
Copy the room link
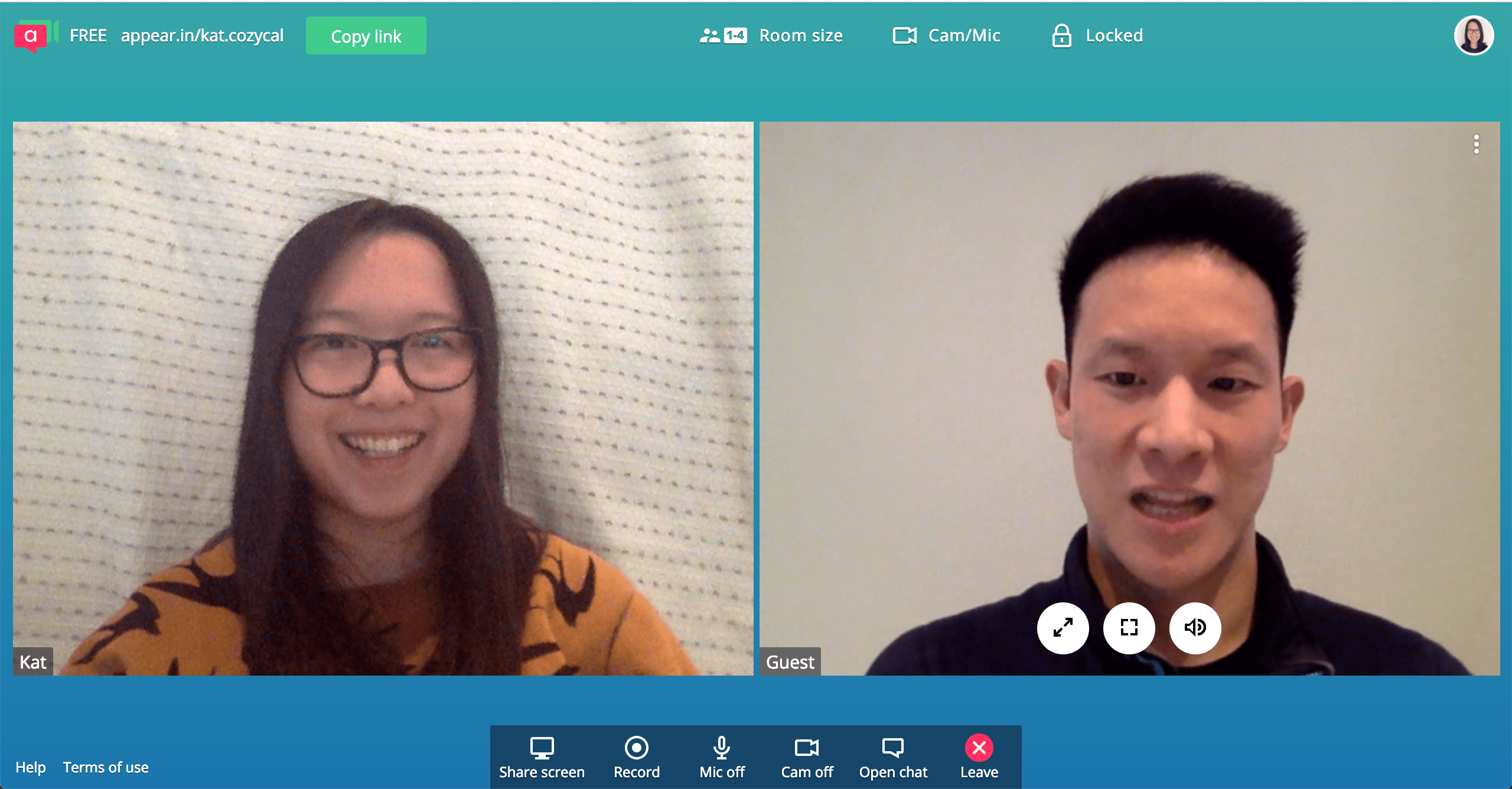pos(366,35)
